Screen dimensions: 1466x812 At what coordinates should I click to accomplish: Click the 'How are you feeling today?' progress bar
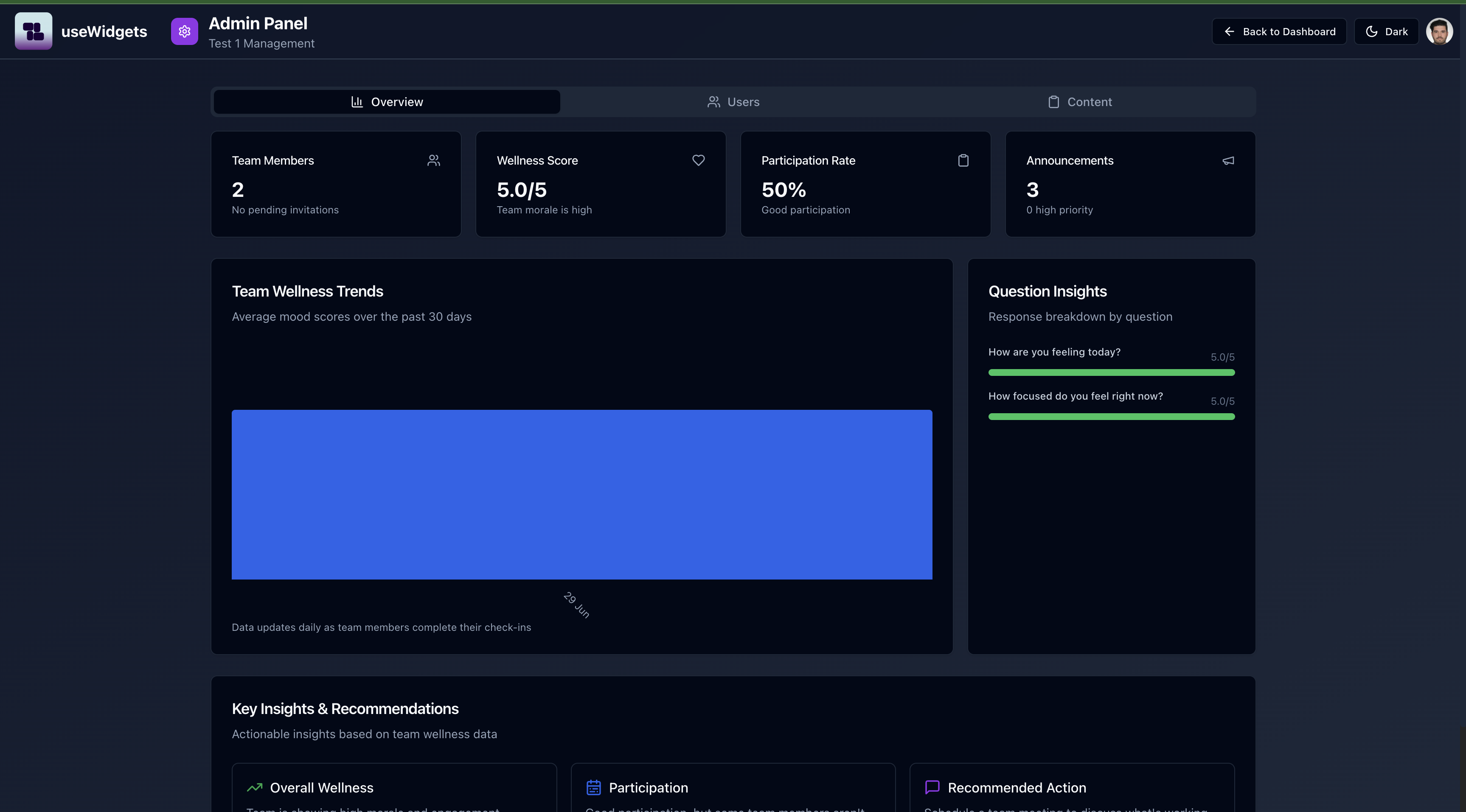pyautogui.click(x=1111, y=373)
